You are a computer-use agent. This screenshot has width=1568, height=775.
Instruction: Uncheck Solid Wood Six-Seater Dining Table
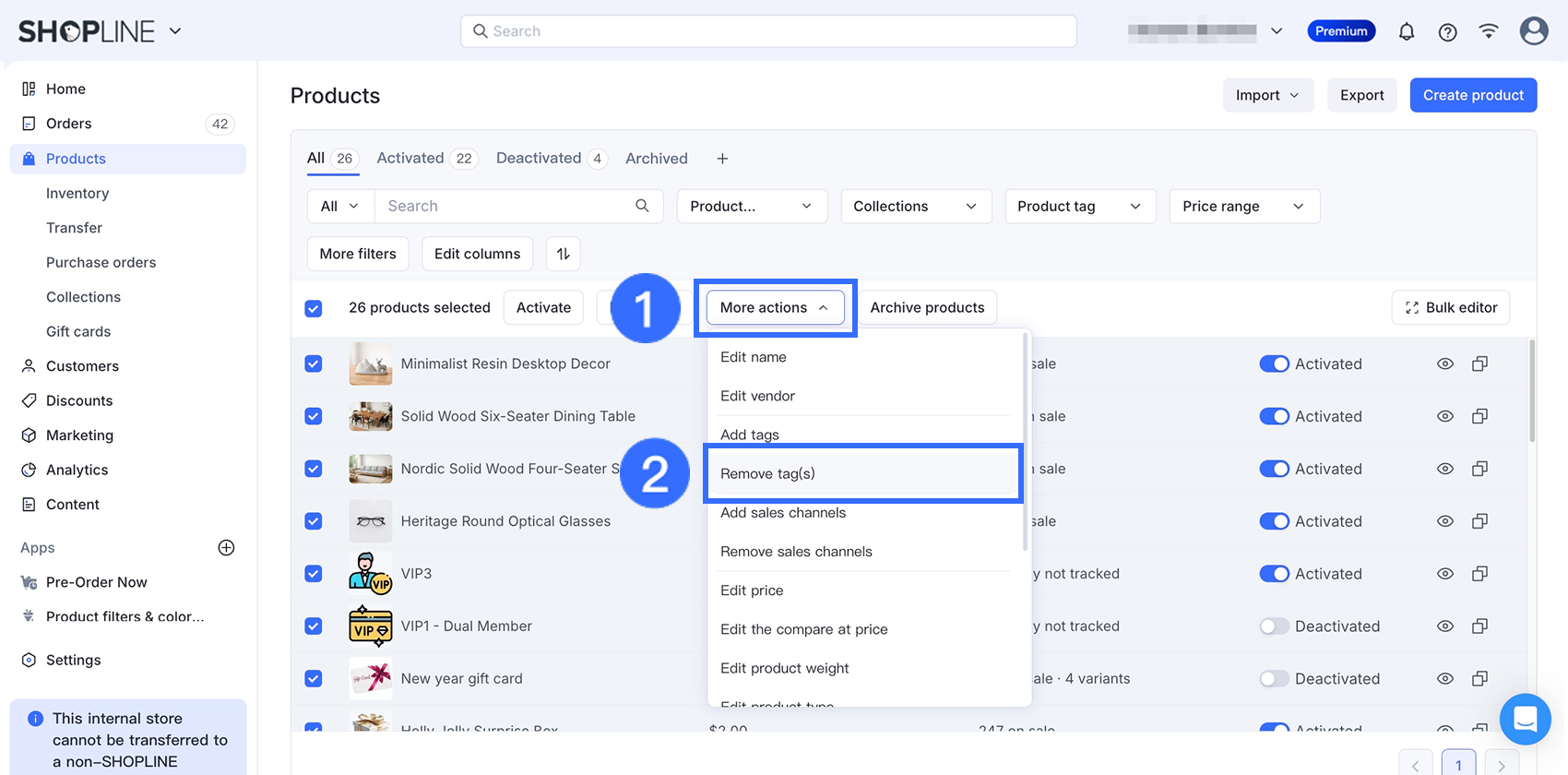(314, 416)
